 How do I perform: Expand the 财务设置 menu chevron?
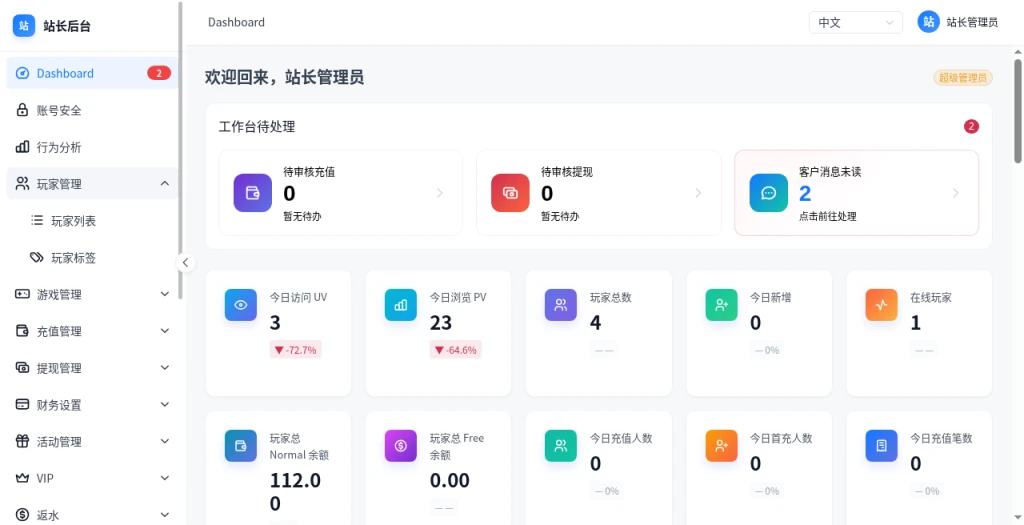165,404
